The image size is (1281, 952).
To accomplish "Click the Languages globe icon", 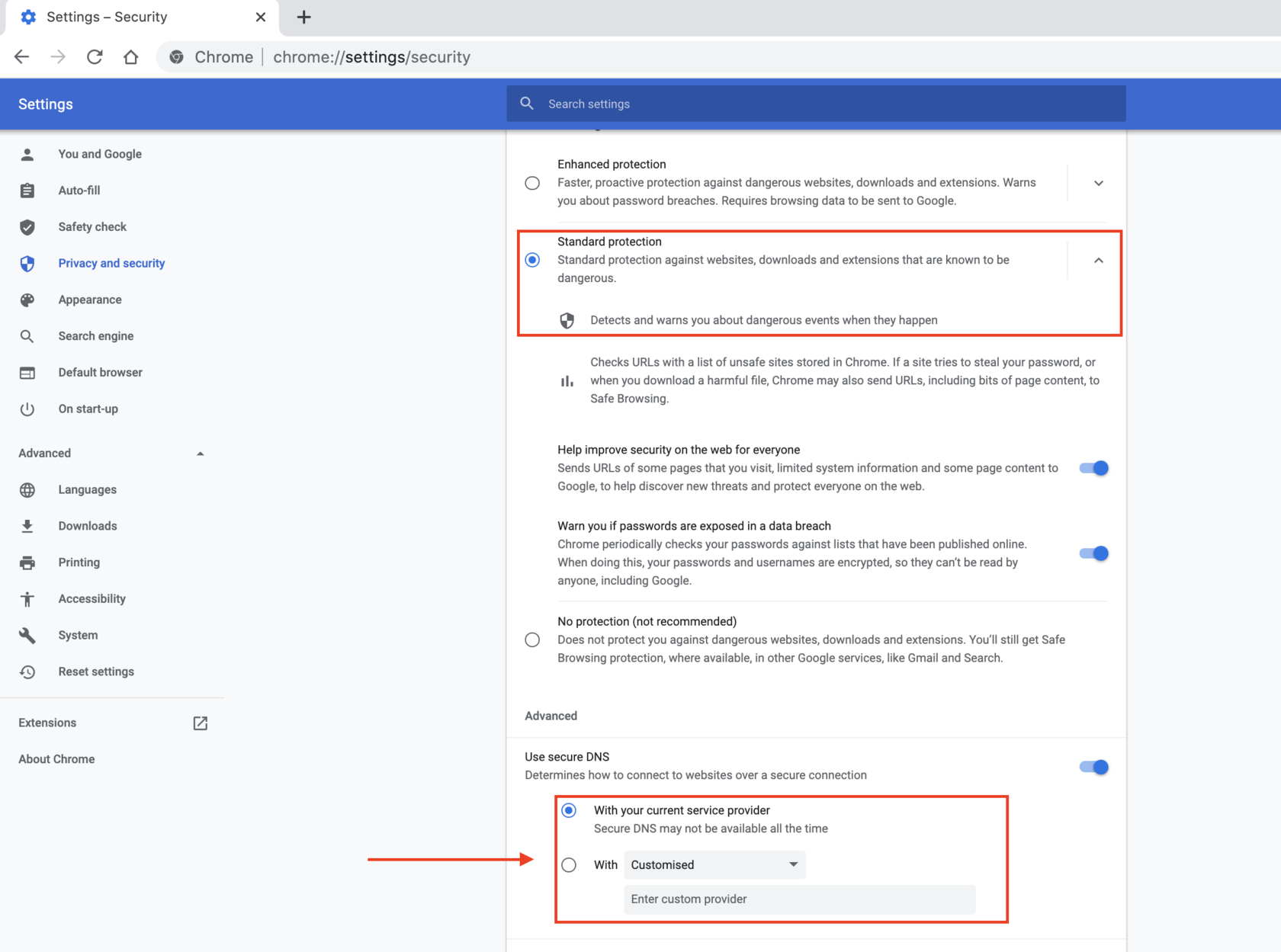I will pyautogui.click(x=27, y=490).
